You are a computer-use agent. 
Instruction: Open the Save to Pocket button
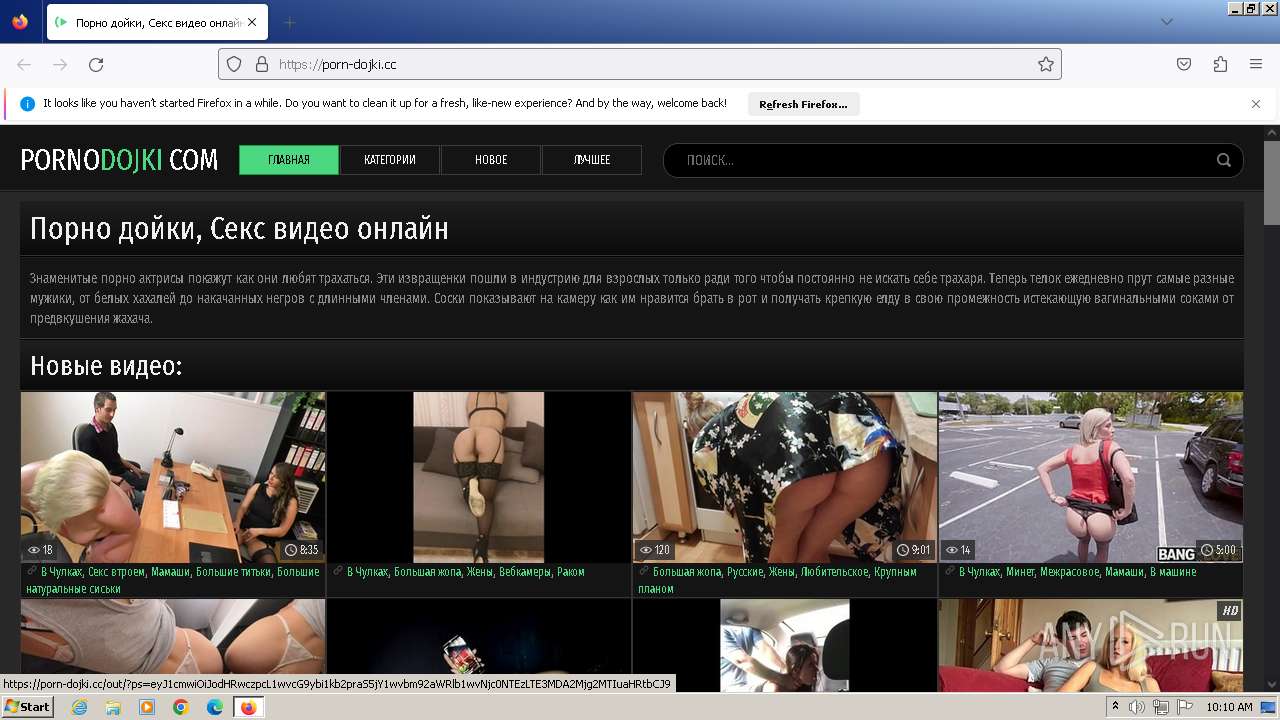point(1184,64)
